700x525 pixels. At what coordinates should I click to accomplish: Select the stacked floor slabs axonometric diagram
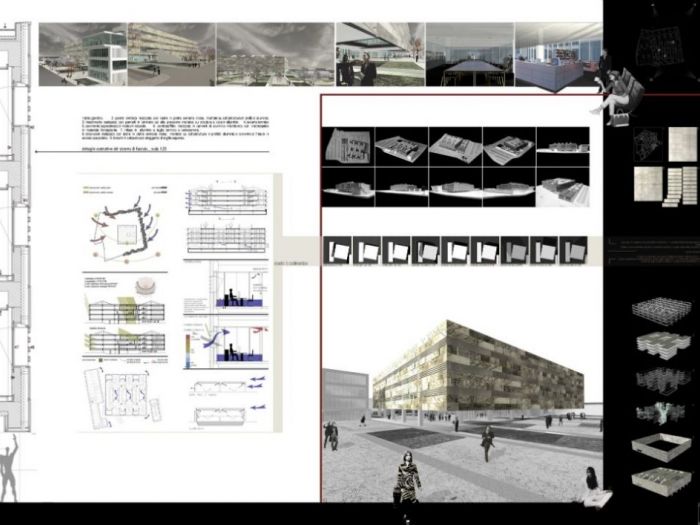tap(663, 346)
